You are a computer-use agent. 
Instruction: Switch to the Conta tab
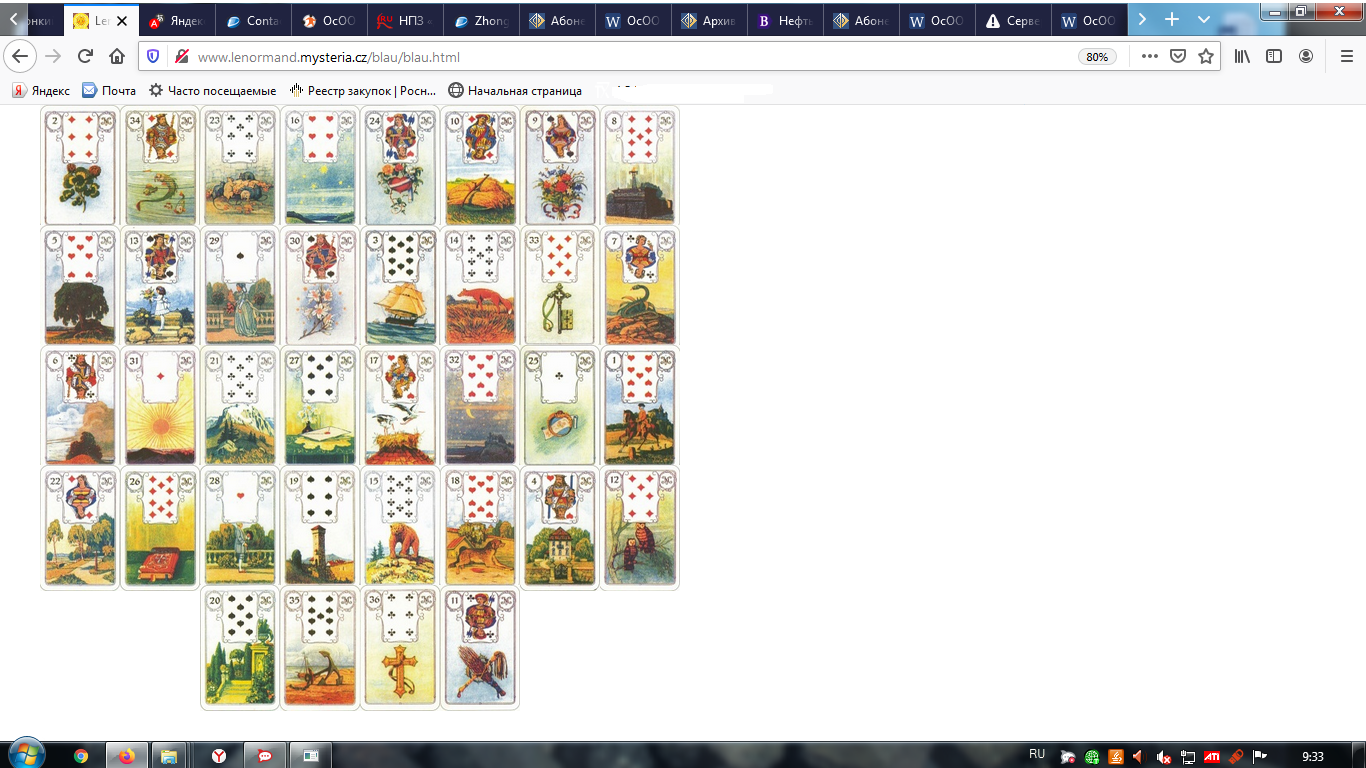click(254, 20)
